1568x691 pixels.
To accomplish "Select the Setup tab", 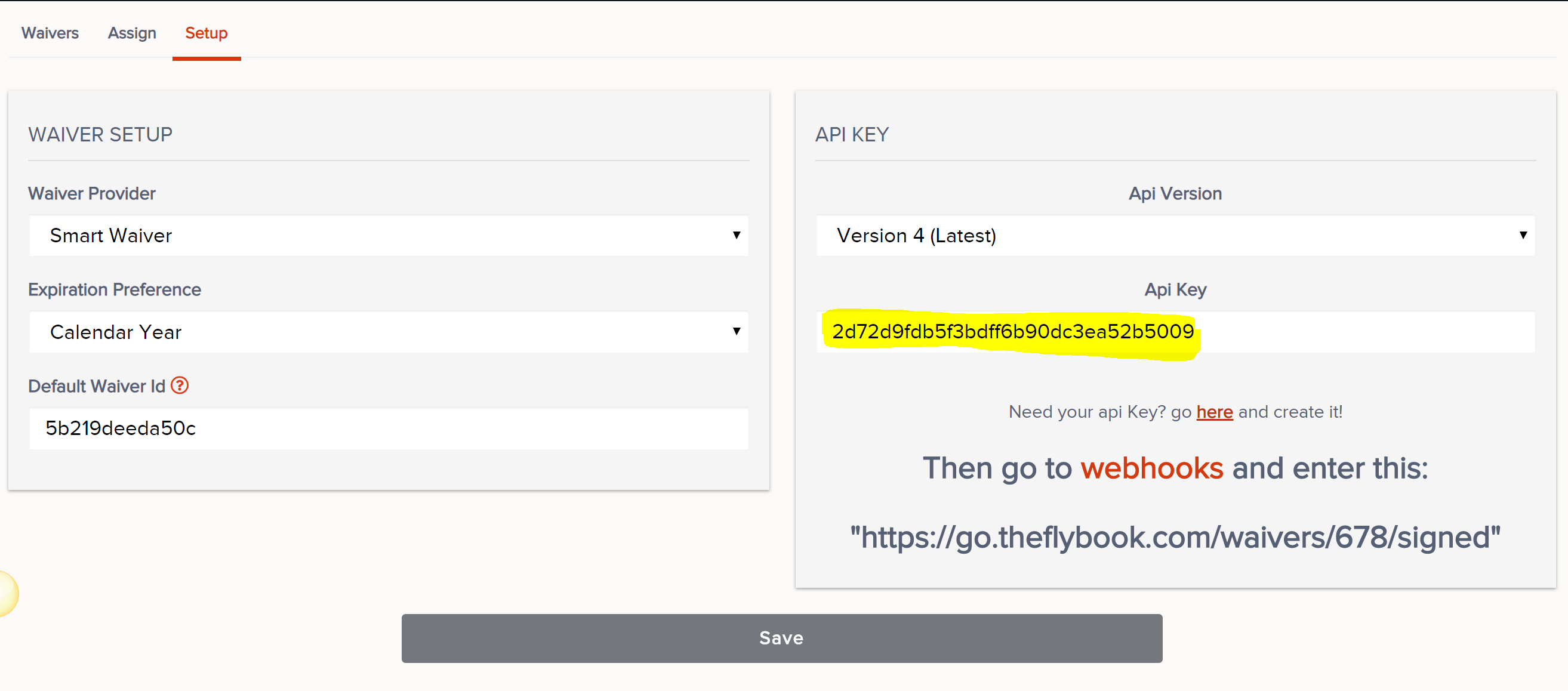I will tap(206, 33).
